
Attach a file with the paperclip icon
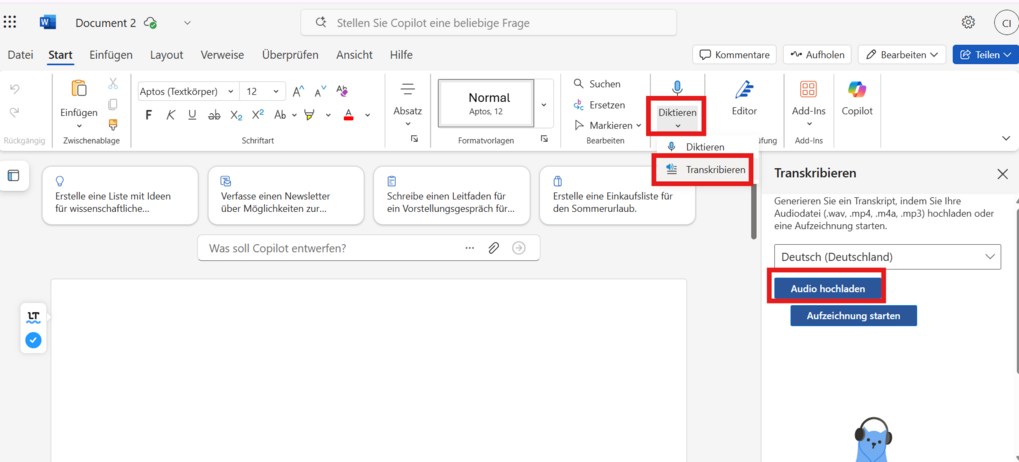pos(494,248)
